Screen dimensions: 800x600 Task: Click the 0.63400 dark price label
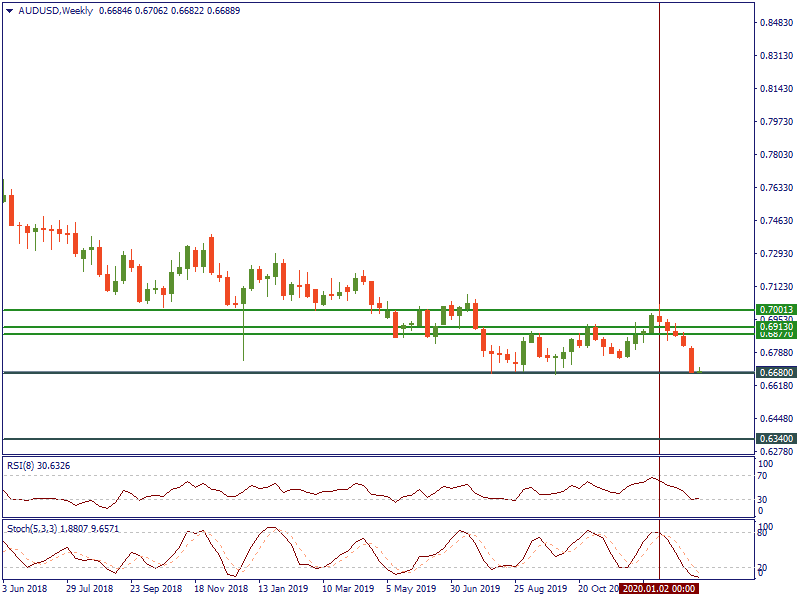(x=775, y=438)
